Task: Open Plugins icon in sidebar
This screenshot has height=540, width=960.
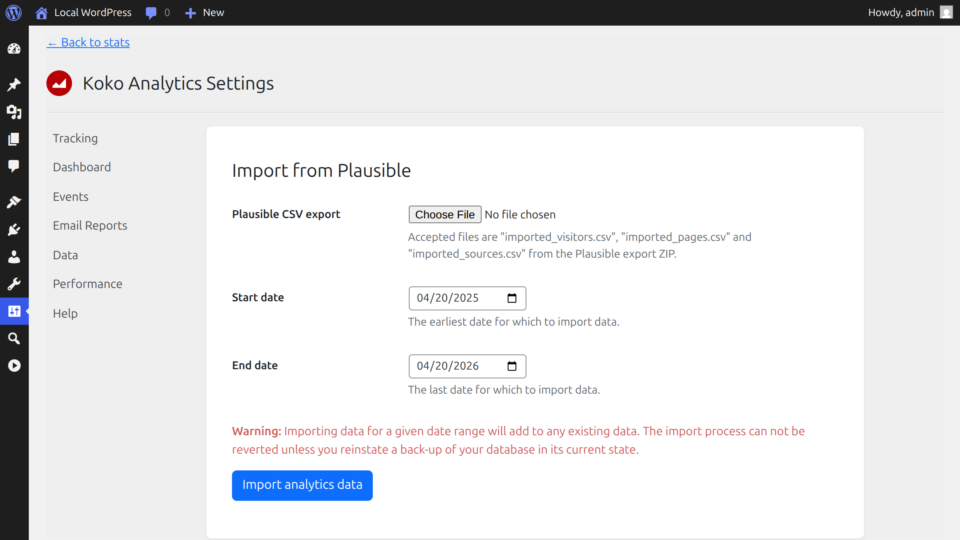Action: tap(14, 230)
